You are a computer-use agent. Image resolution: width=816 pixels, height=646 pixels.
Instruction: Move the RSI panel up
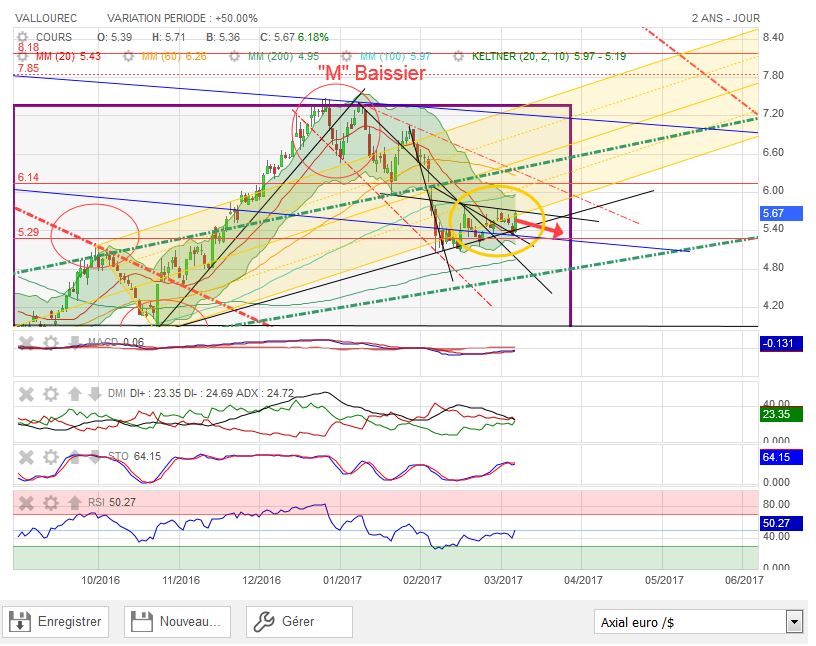pyautogui.click(x=74, y=503)
